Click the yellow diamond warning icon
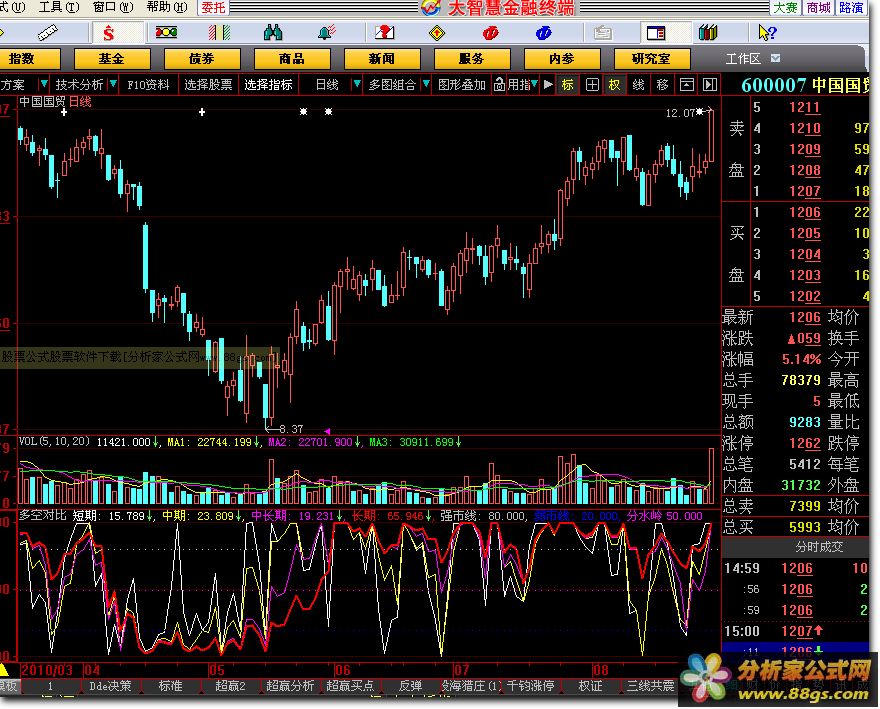This screenshot has height=709, width=880. pyautogui.click(x=437, y=33)
